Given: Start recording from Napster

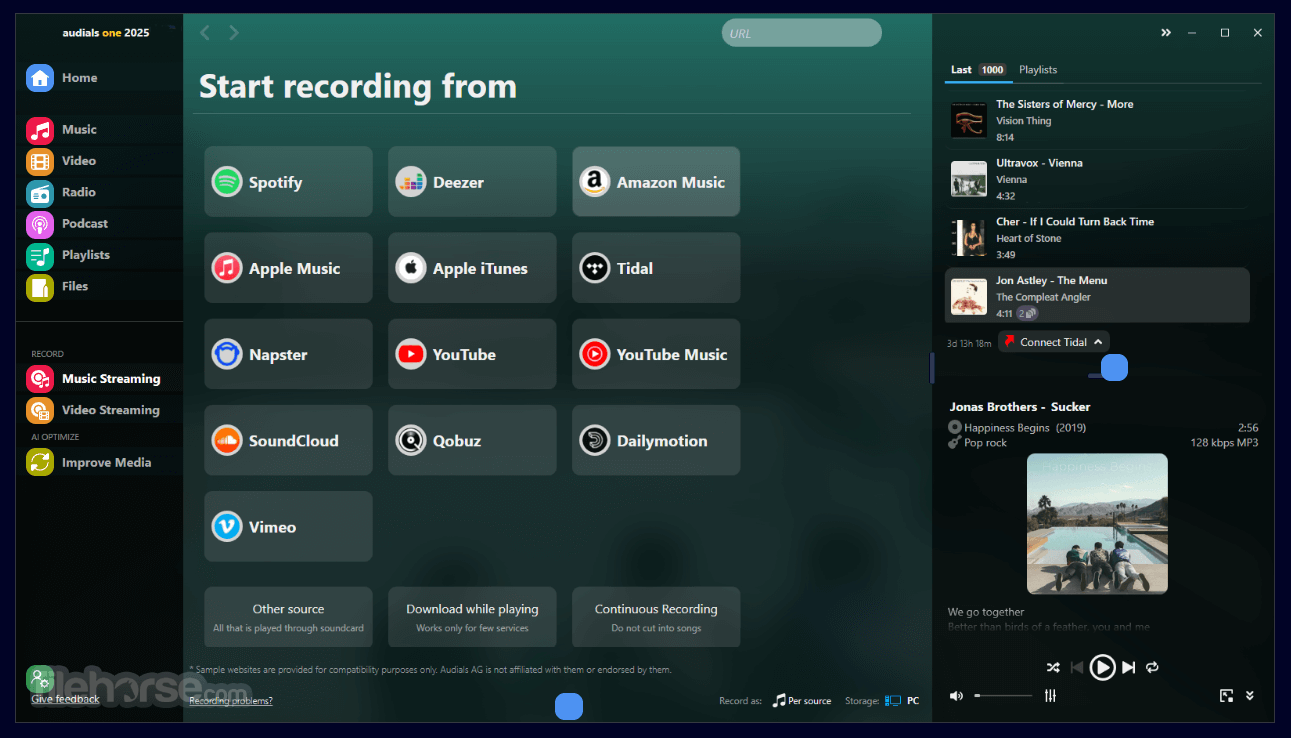Looking at the screenshot, I should pyautogui.click(x=288, y=354).
